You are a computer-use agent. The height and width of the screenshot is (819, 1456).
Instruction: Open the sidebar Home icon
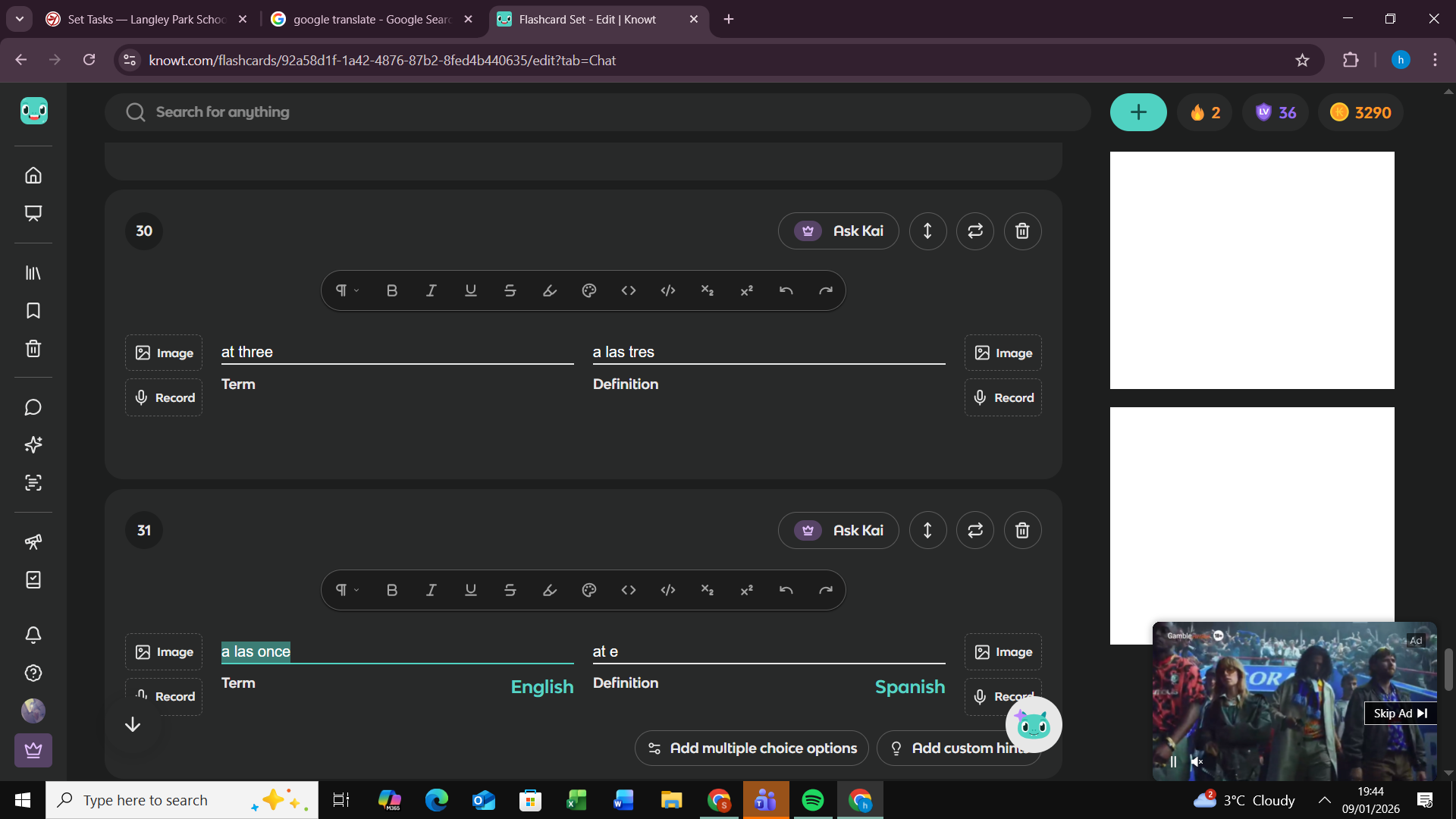33,175
